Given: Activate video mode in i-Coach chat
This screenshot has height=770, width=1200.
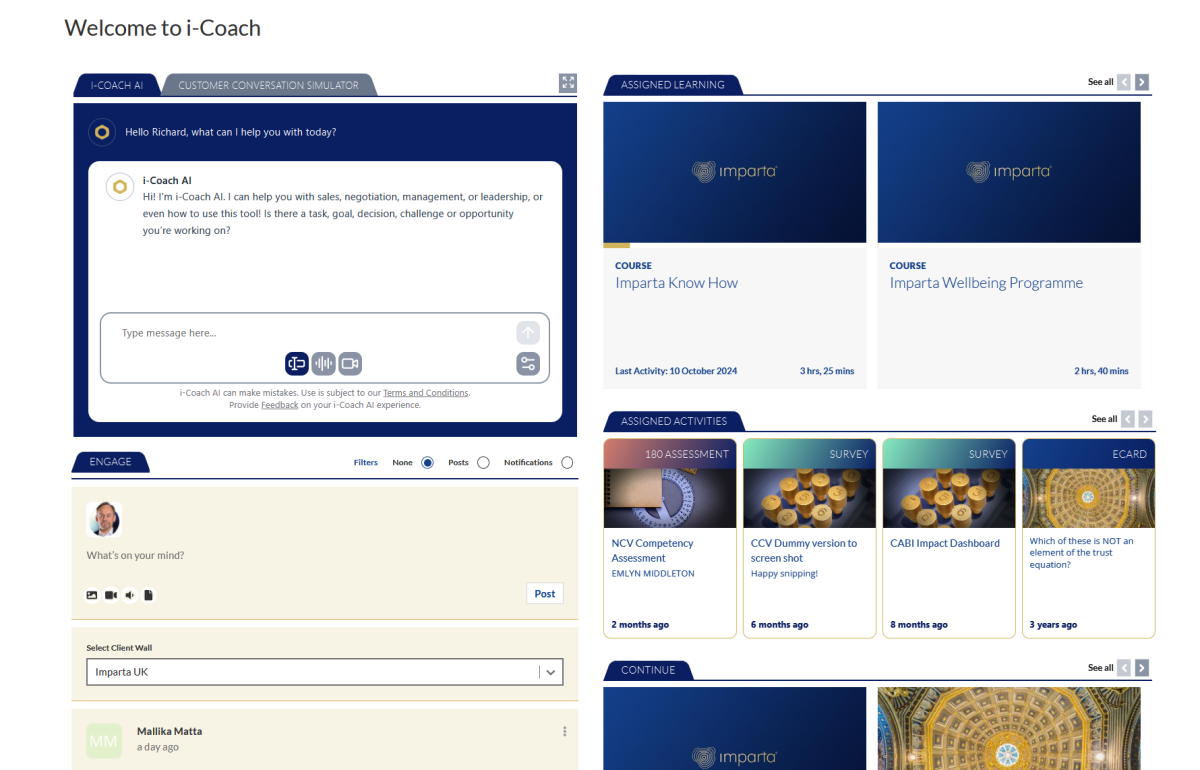Looking at the screenshot, I should coord(349,363).
